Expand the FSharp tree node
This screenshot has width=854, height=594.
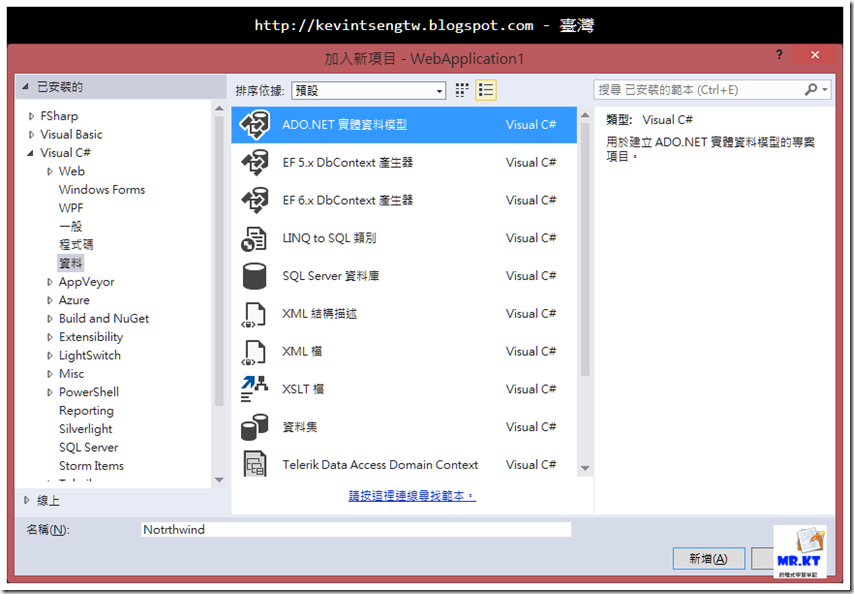tap(31, 116)
